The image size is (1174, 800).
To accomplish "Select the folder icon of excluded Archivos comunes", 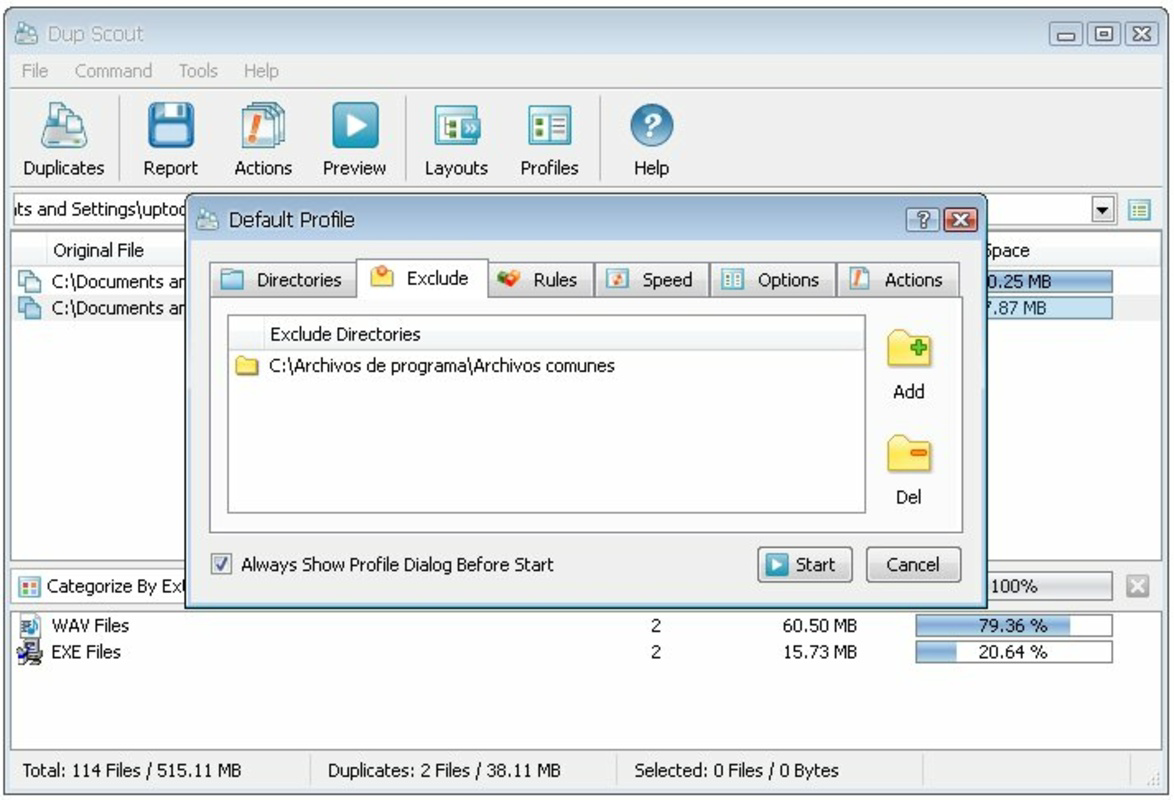I will (246, 366).
